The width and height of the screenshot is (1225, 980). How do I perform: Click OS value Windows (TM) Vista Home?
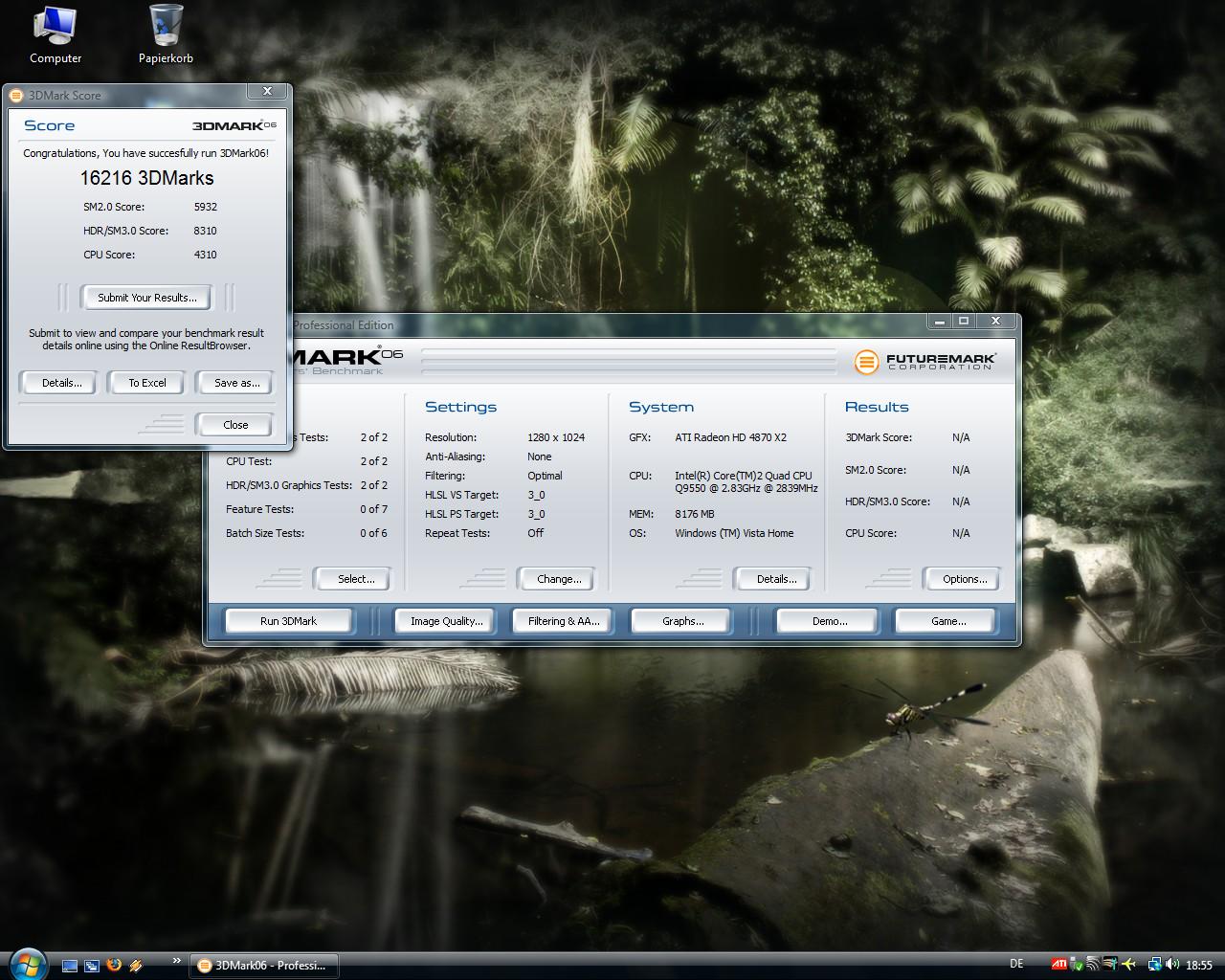click(734, 533)
